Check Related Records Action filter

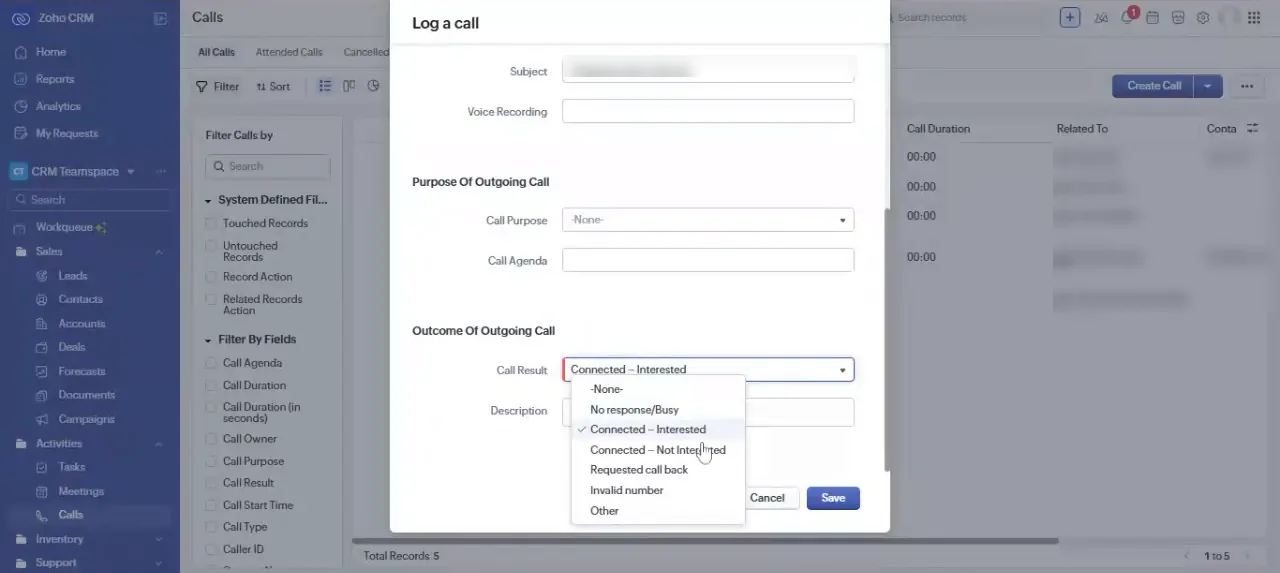(x=211, y=299)
